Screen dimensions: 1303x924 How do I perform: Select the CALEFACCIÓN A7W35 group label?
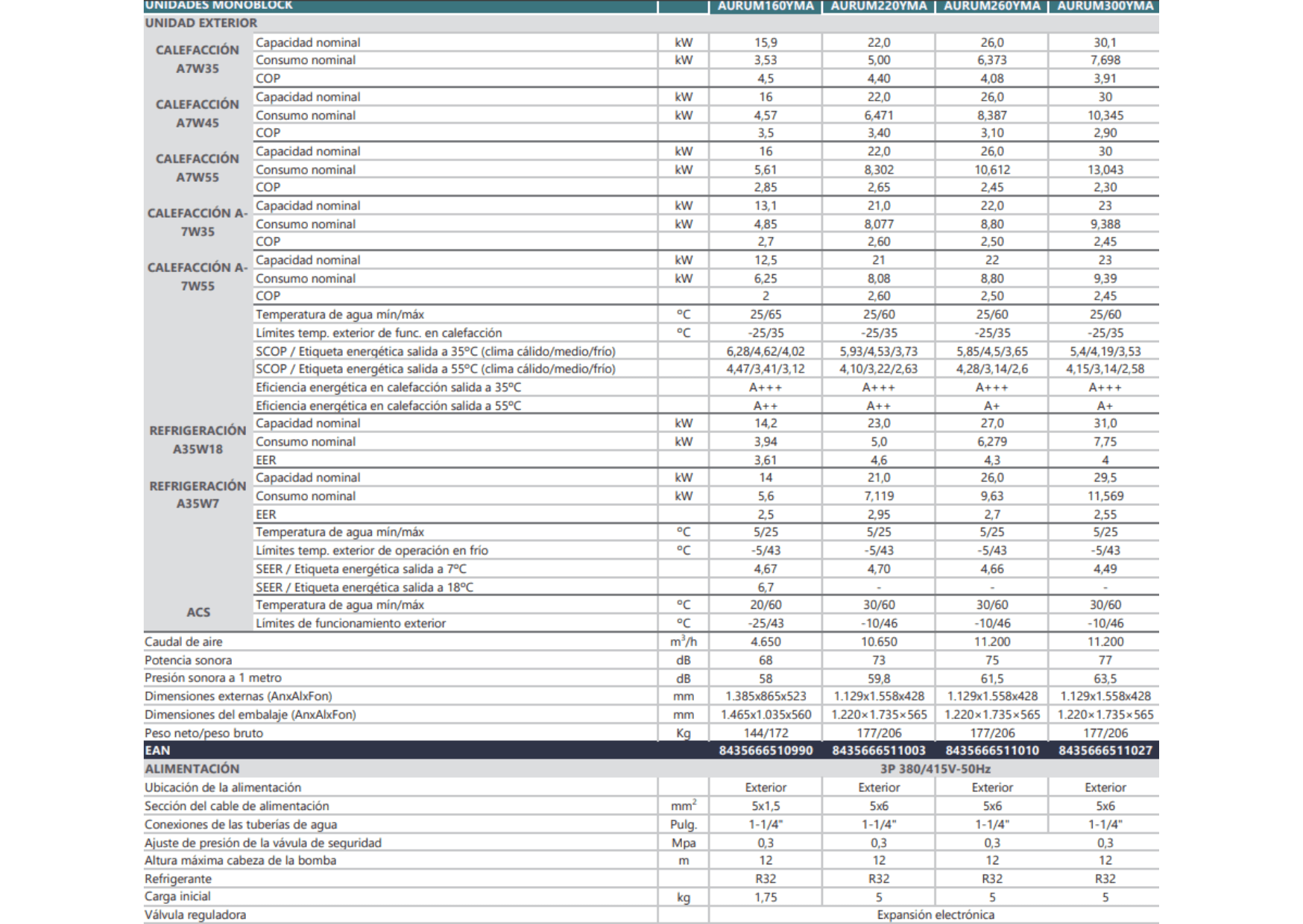click(198, 60)
